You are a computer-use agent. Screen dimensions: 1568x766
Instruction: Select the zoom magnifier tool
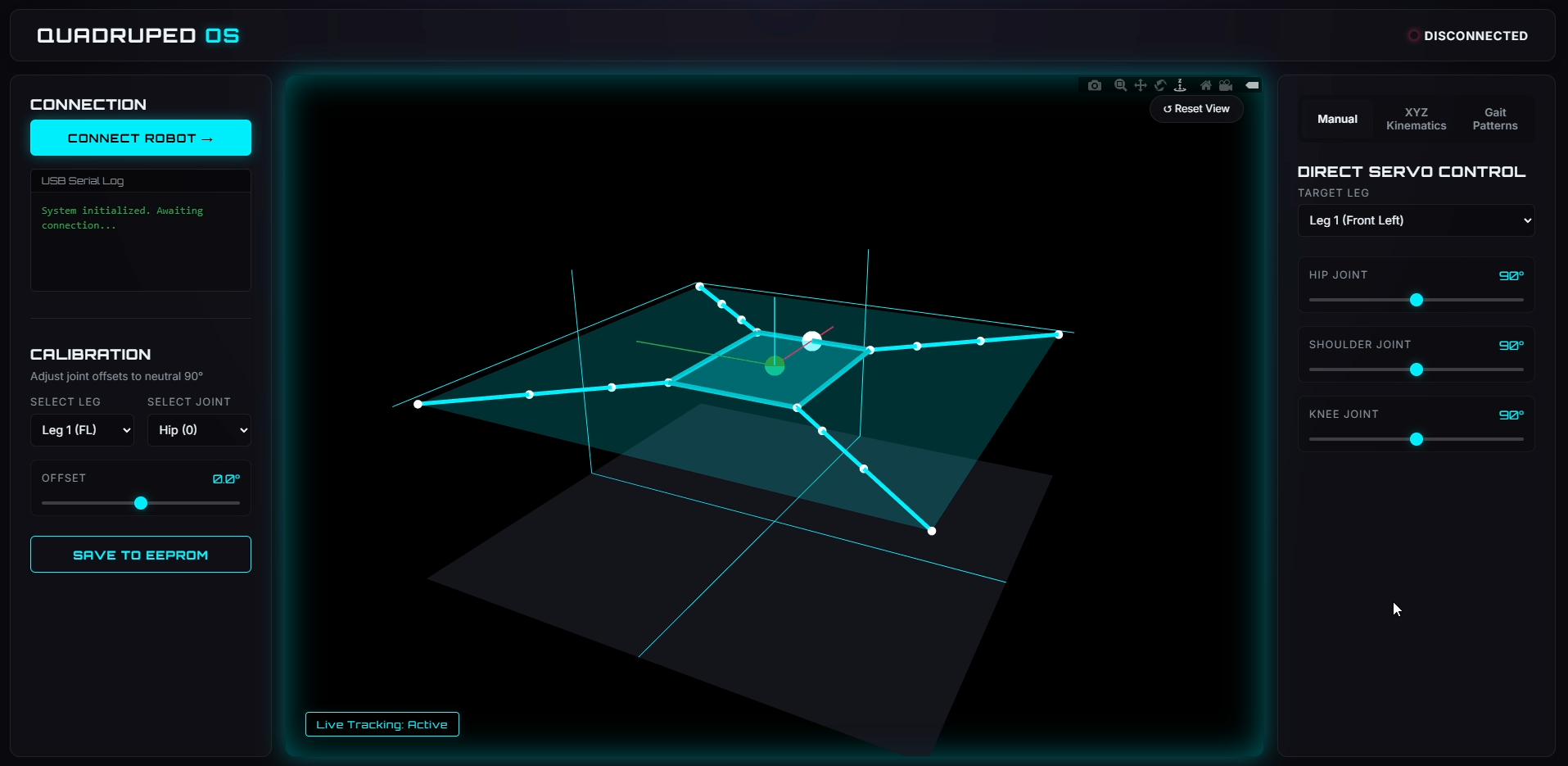tap(1120, 85)
